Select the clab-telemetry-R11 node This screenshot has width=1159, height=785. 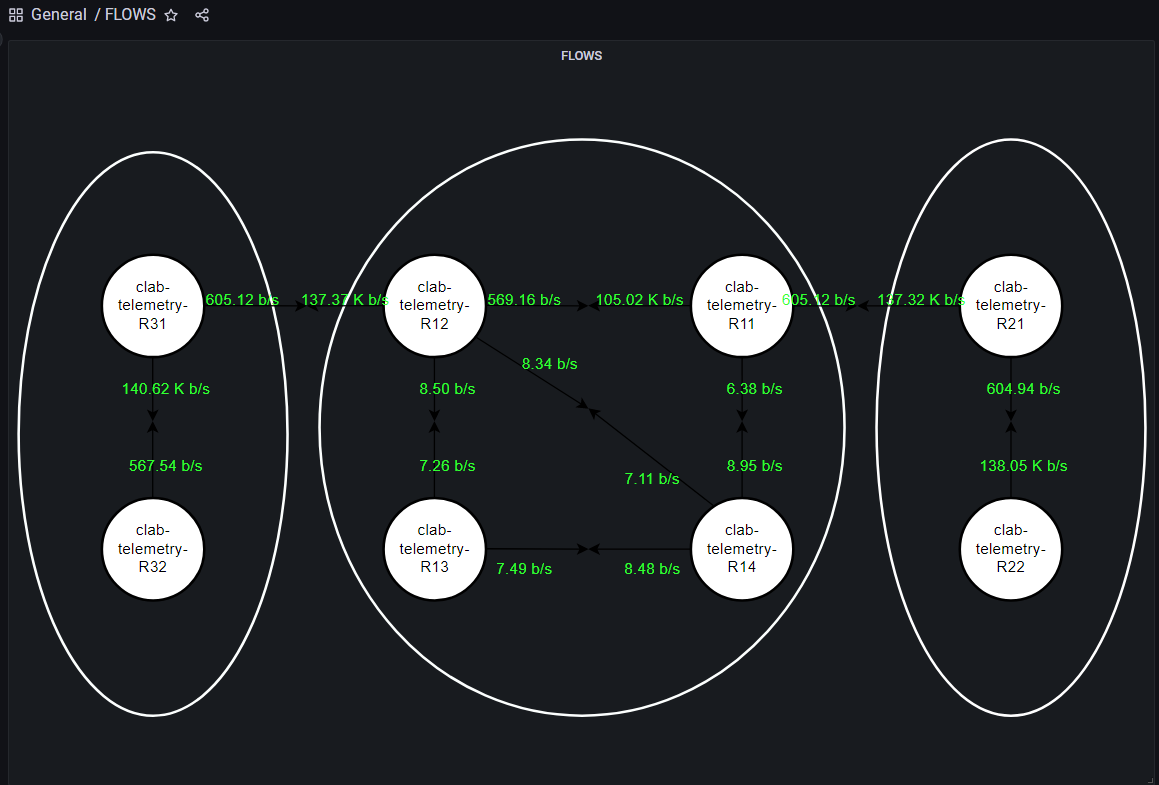742,305
